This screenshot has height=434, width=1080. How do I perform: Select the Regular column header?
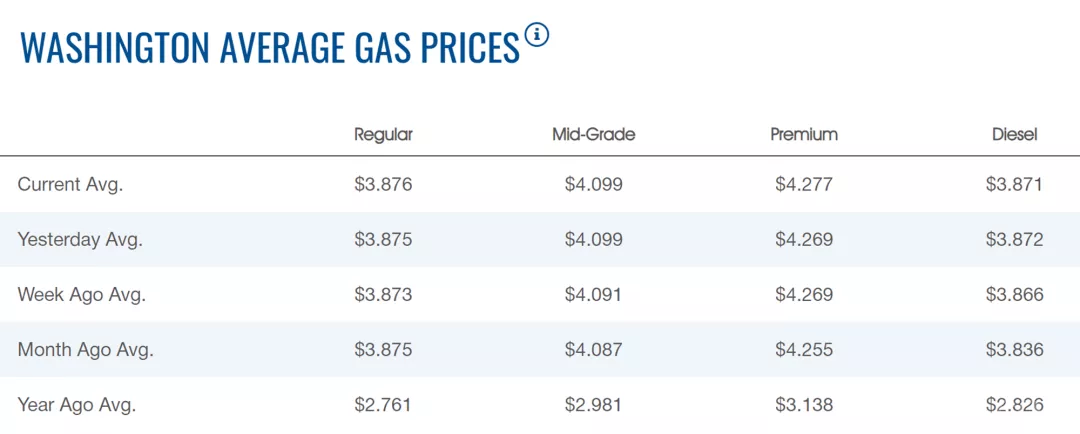[383, 134]
